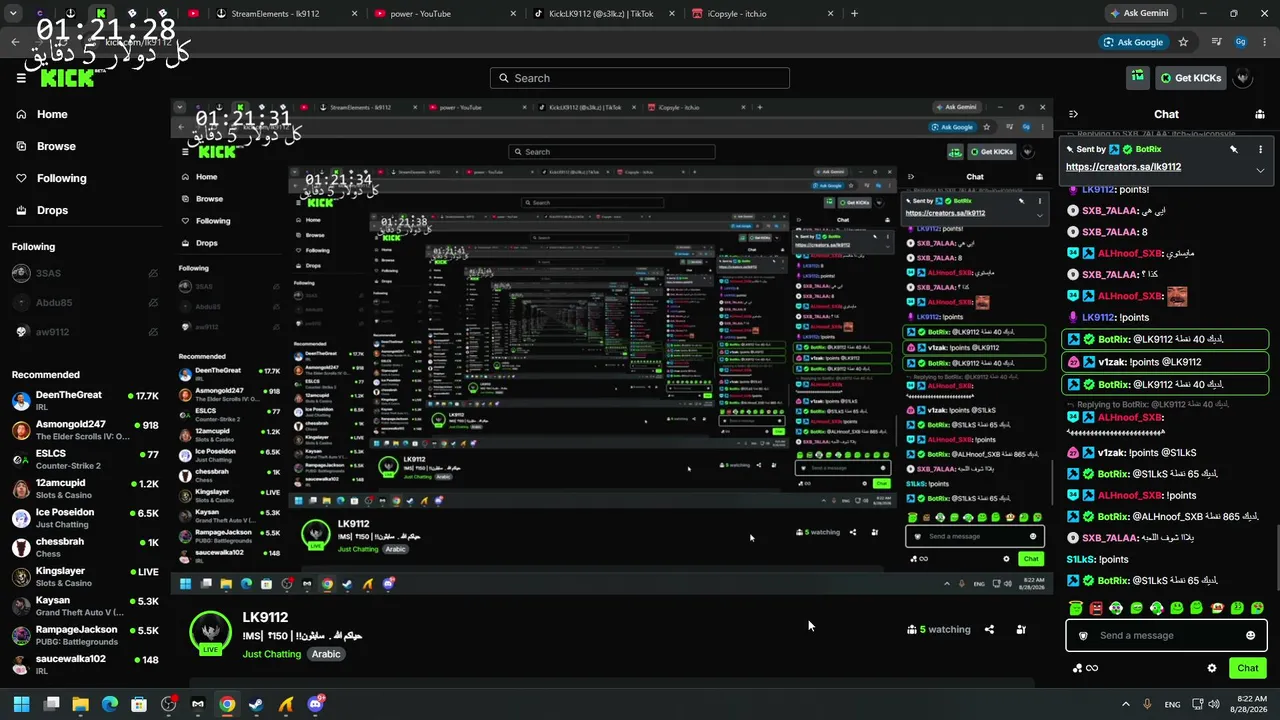Open followed channel Abdu85
This screenshot has width=1280, height=720.
pyautogui.click(x=85, y=303)
